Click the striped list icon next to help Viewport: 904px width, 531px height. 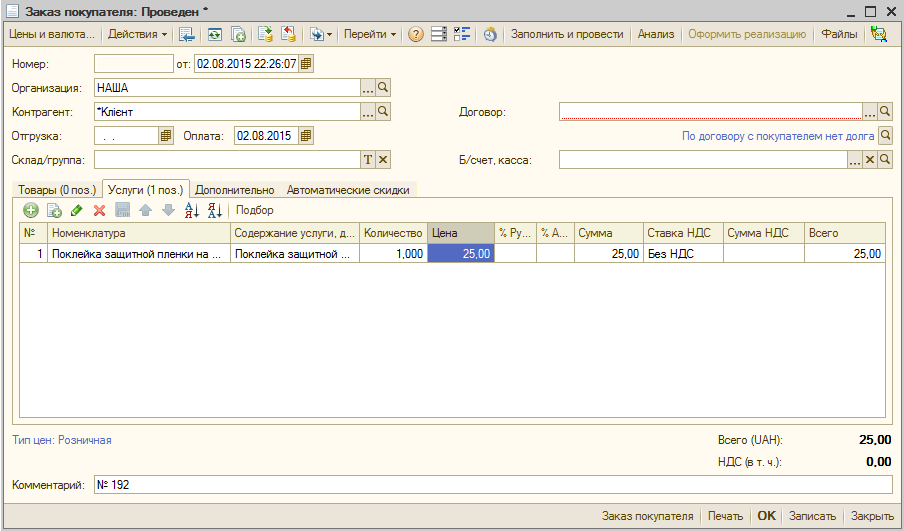click(x=439, y=34)
